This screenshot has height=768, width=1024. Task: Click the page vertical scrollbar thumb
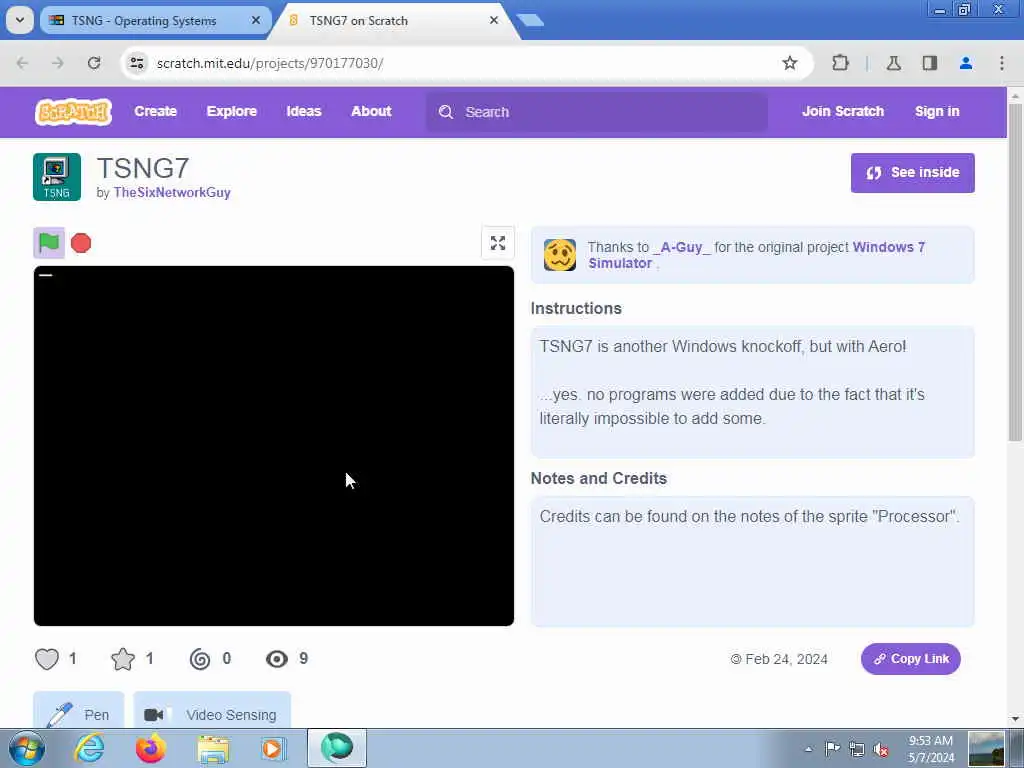click(x=1015, y=272)
